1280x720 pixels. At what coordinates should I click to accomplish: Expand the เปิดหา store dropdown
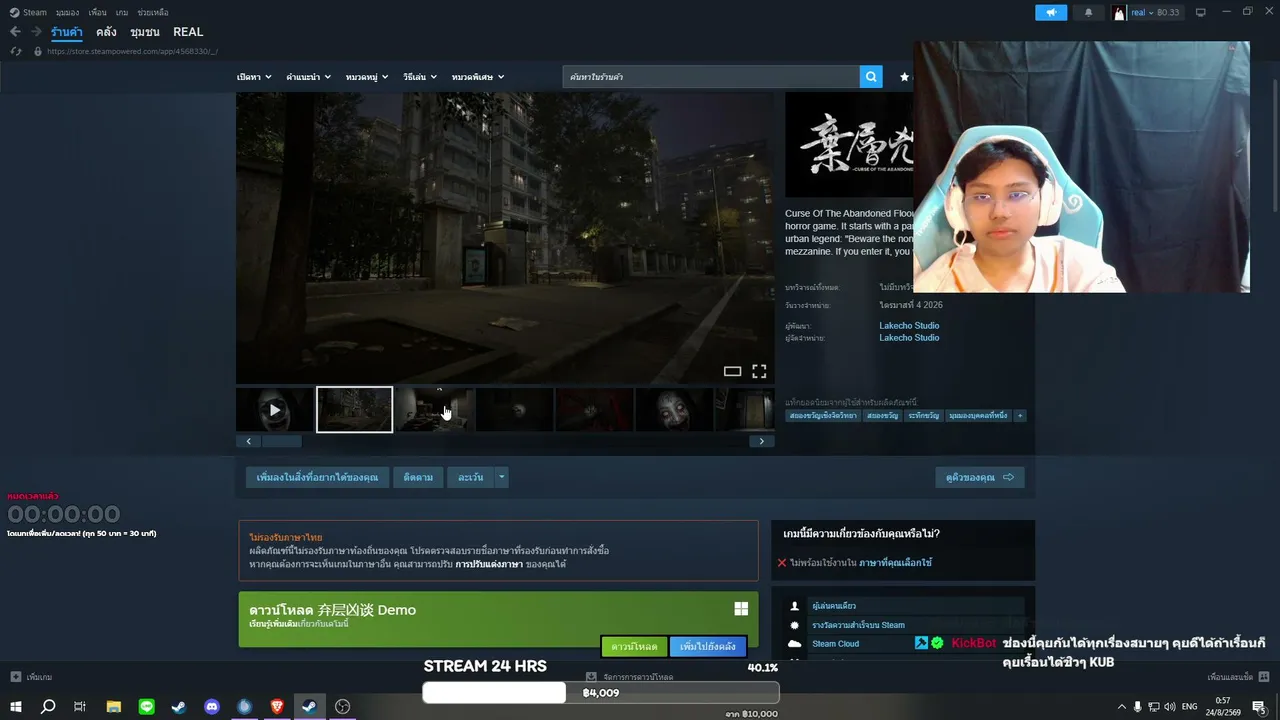(254, 77)
